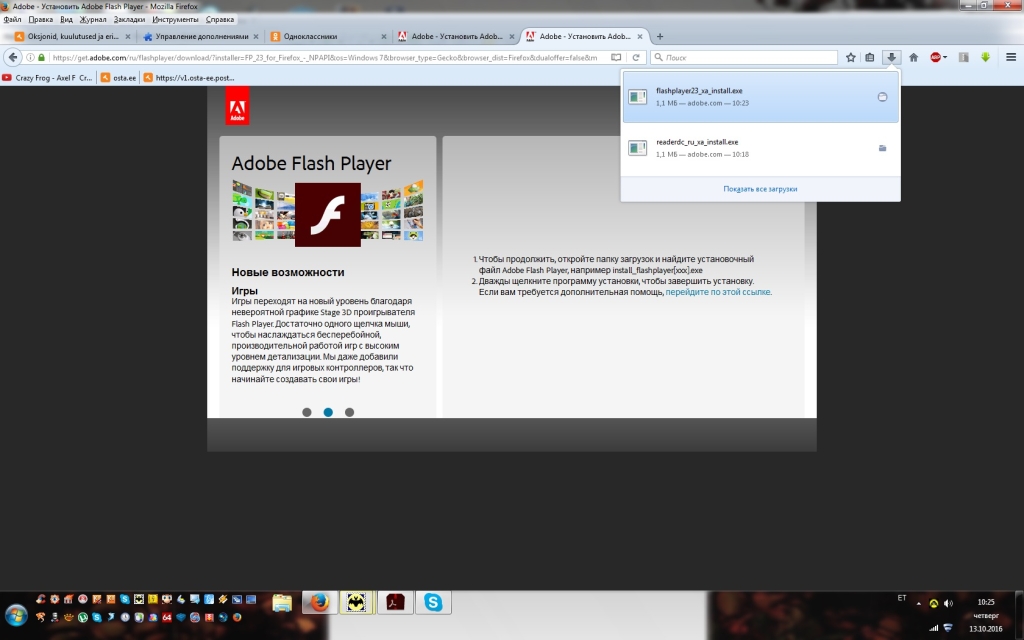Screen dimensions: 1024x640
Task: Click the red '64' quick launch icon
Action: pyautogui.click(x=167, y=617)
